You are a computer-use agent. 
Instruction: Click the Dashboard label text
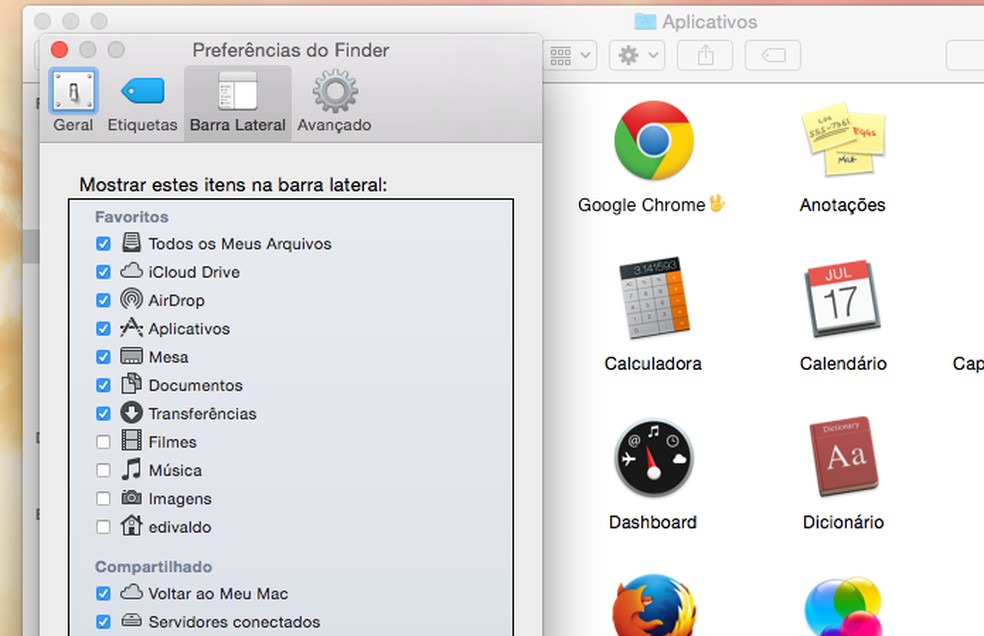[x=653, y=522]
